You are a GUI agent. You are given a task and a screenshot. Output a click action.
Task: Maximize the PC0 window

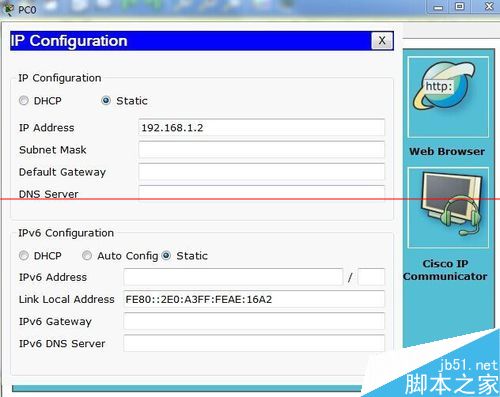[460, 7]
